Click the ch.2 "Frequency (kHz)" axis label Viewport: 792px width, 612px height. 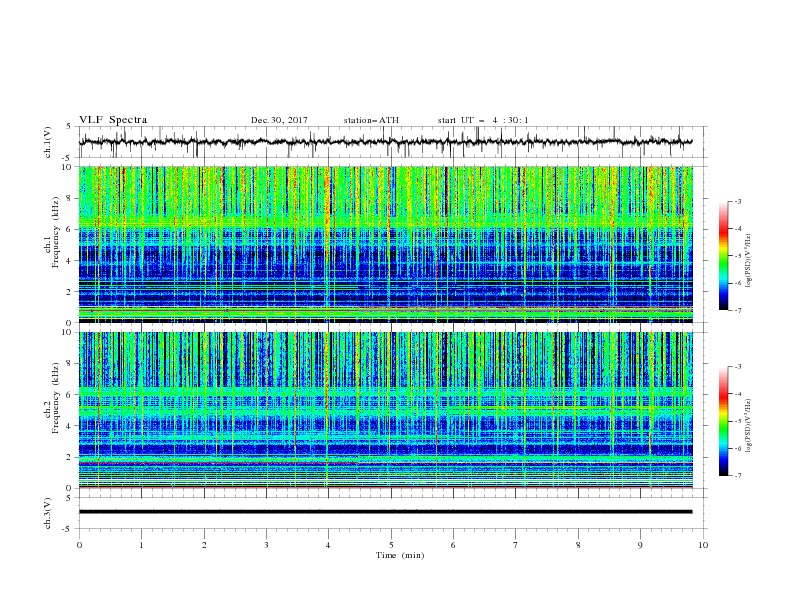click(55, 398)
